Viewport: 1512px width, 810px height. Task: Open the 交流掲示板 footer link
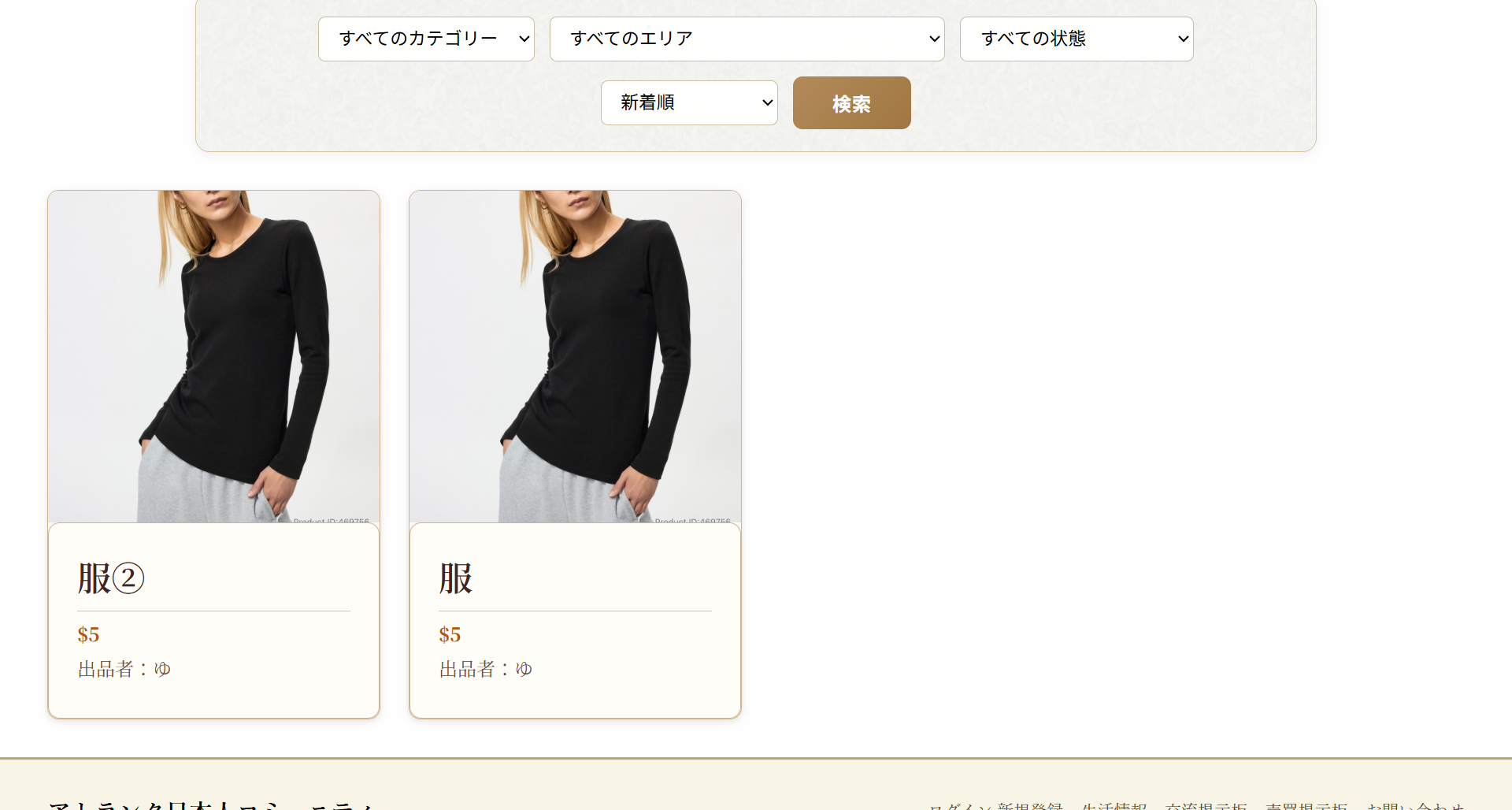coord(1207,807)
